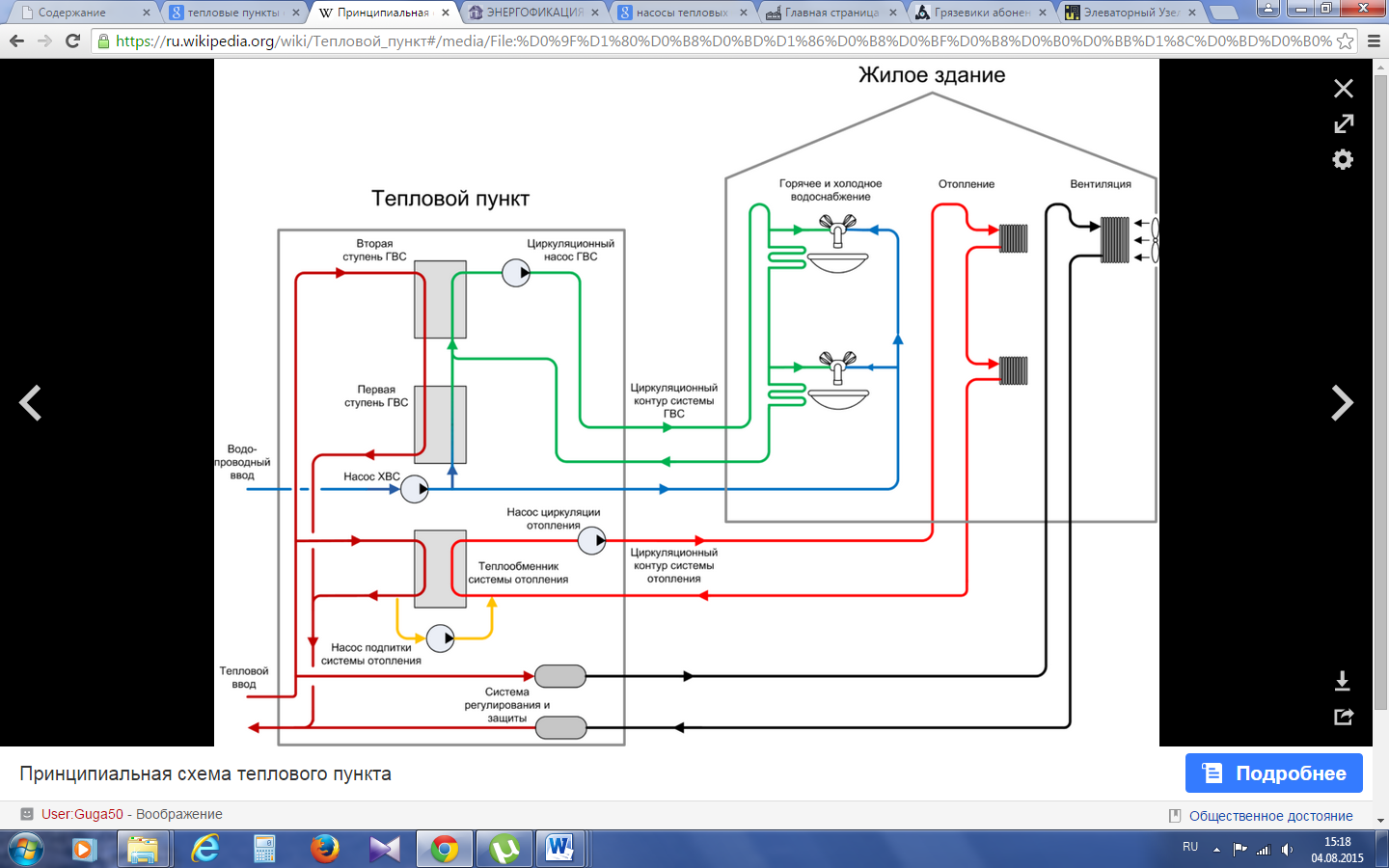Open the Chrome menu
1389x868 pixels.
(1374, 41)
